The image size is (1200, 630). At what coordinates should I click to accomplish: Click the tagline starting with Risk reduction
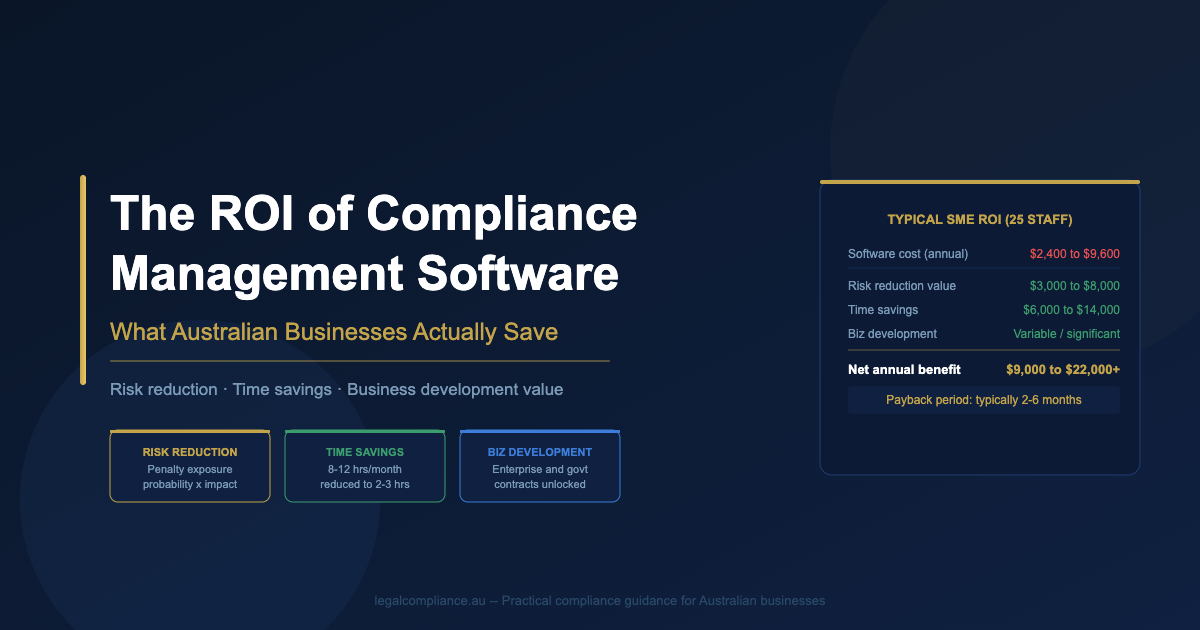click(337, 389)
